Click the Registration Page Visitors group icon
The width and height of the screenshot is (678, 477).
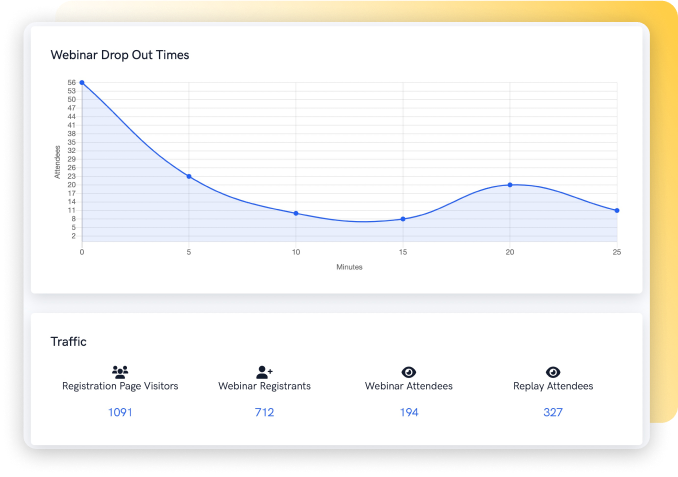click(x=120, y=371)
